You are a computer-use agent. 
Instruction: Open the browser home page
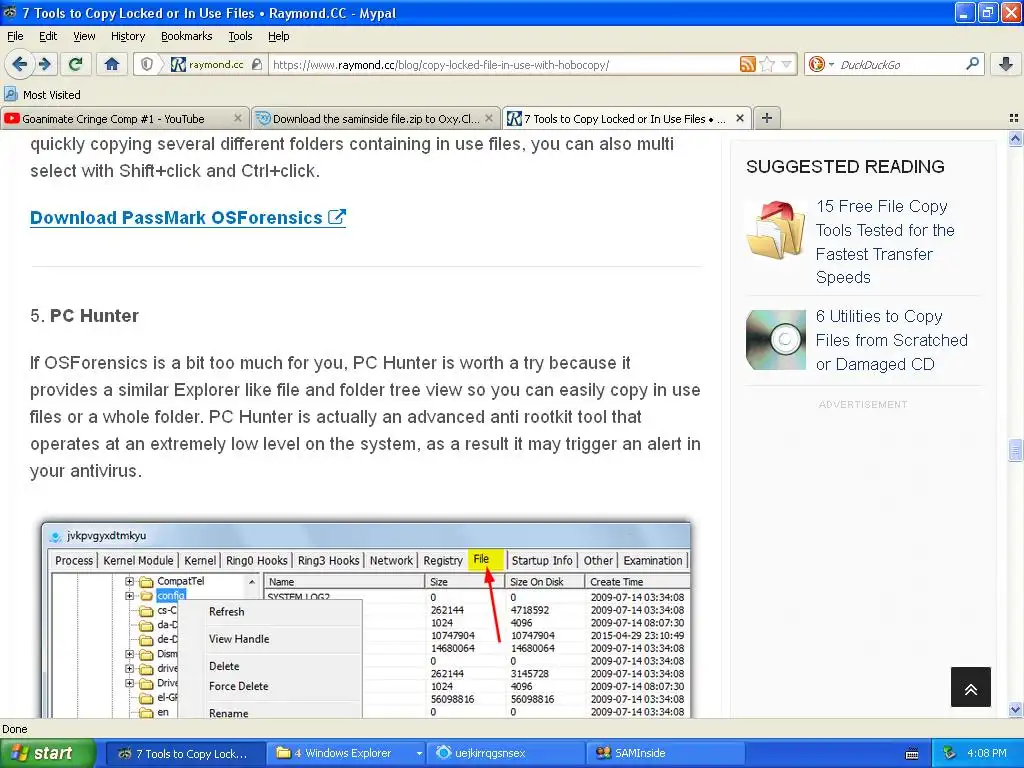112,64
